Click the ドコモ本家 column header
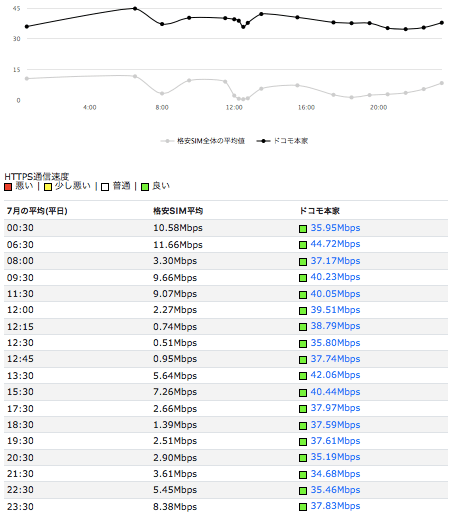Screen dimensions: 452x515 click(x=319, y=211)
